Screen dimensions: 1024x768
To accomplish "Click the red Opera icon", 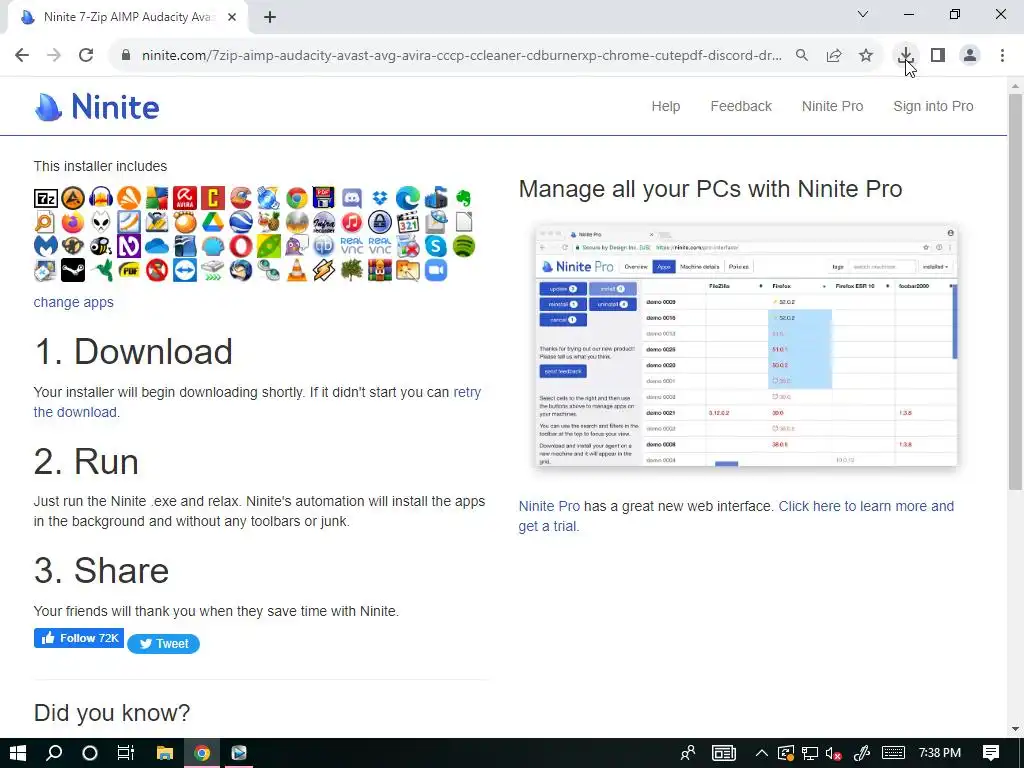I will click(241, 246).
